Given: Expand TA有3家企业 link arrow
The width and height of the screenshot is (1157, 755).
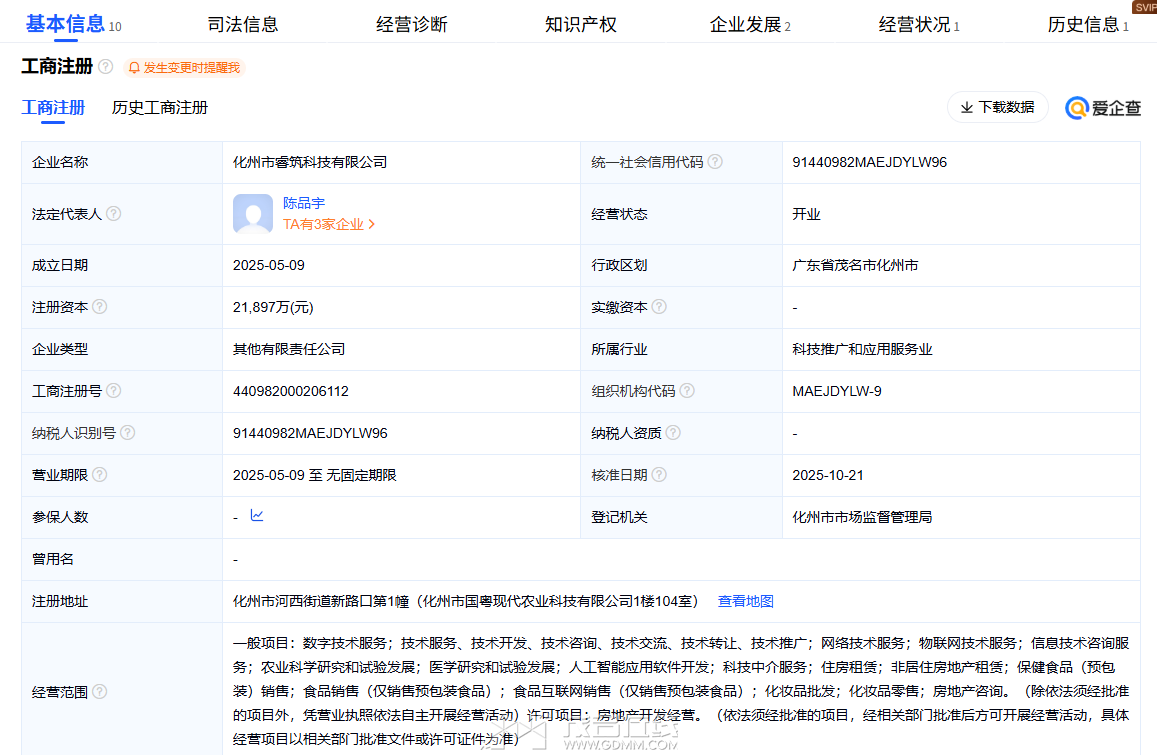Looking at the screenshot, I should pyautogui.click(x=372, y=225).
